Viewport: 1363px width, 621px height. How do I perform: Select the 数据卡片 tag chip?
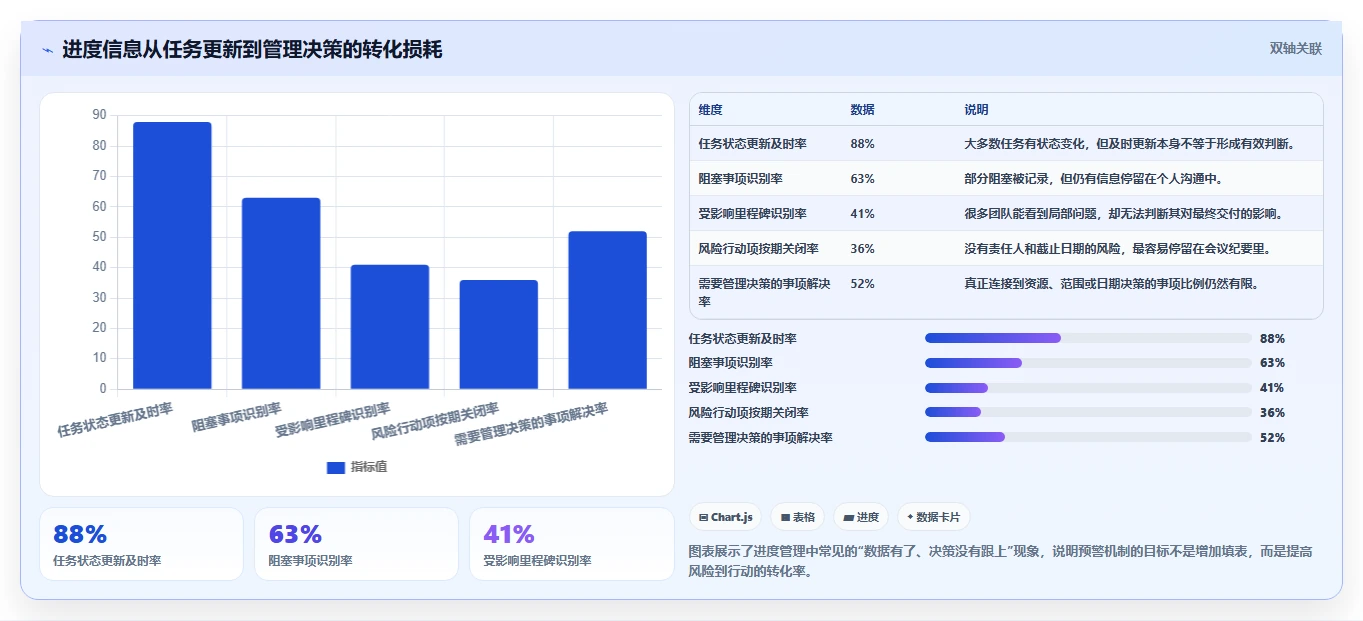933,517
